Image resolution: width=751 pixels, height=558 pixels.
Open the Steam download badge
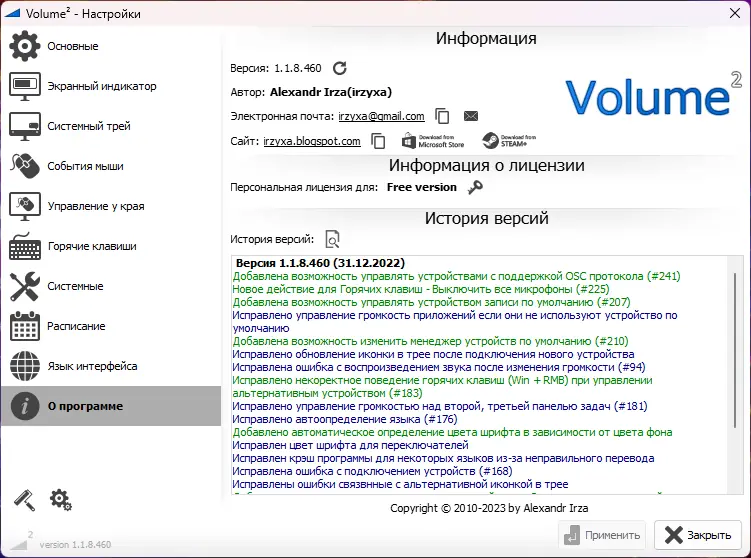pyautogui.click(x=509, y=141)
